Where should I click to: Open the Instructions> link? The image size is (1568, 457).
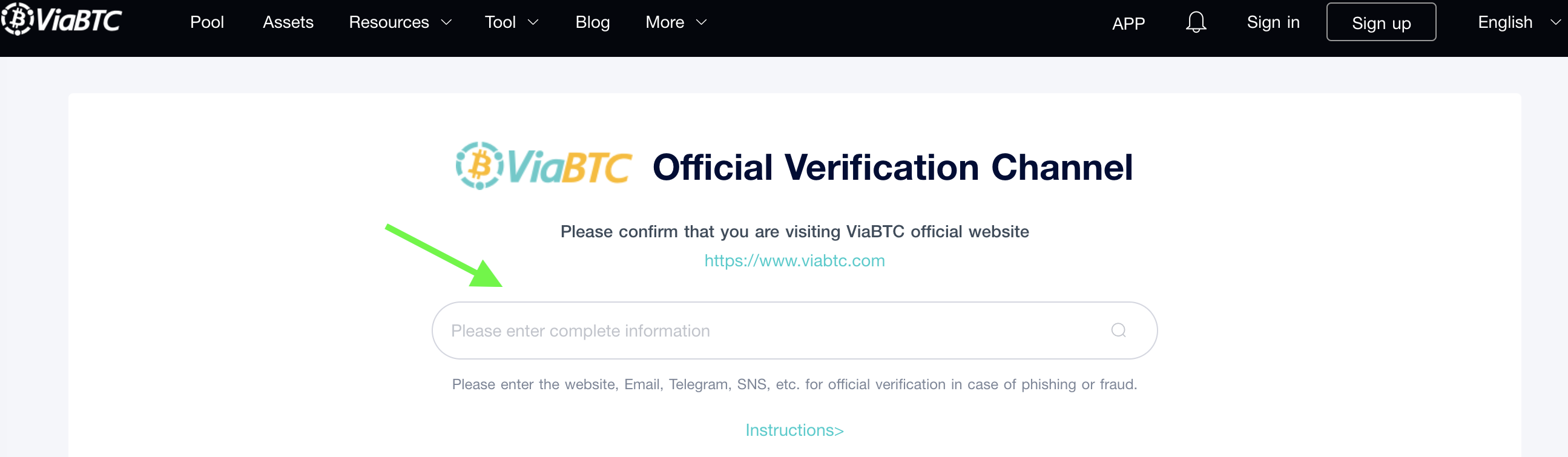coord(794,430)
